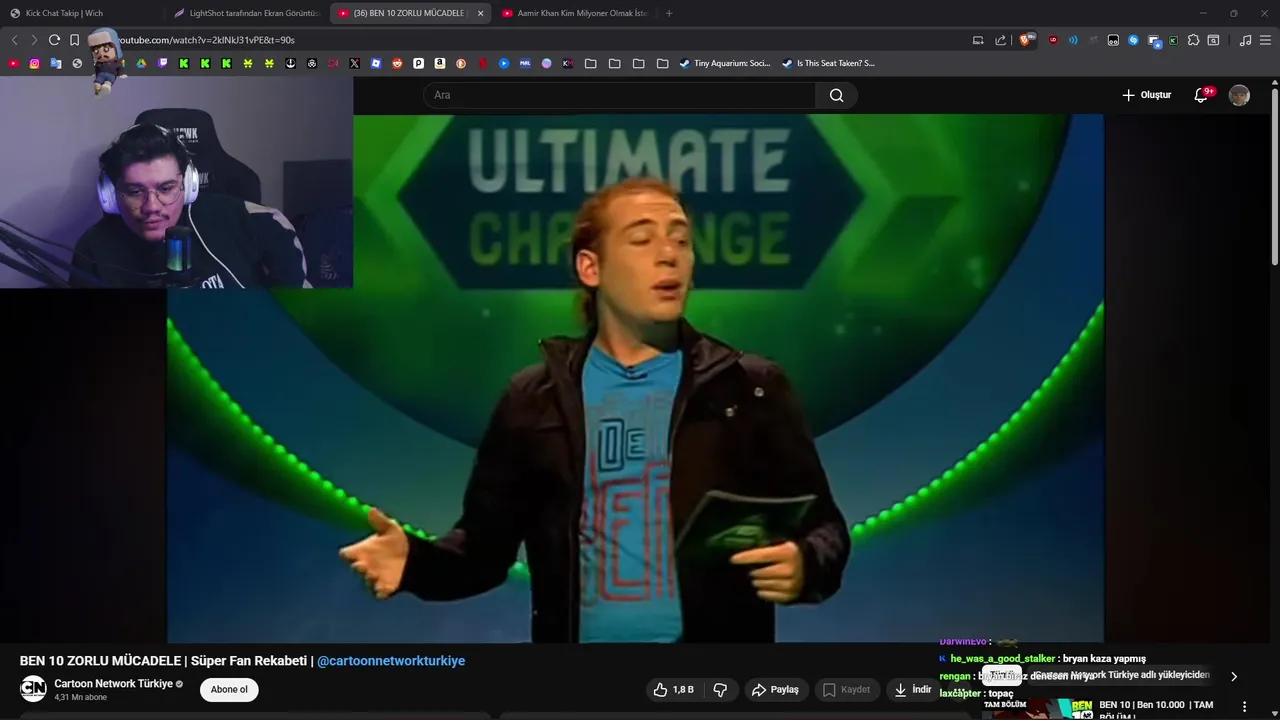The width and height of the screenshot is (1280, 720).
Task: Open the Amazon bookmark icon
Action: [439, 63]
